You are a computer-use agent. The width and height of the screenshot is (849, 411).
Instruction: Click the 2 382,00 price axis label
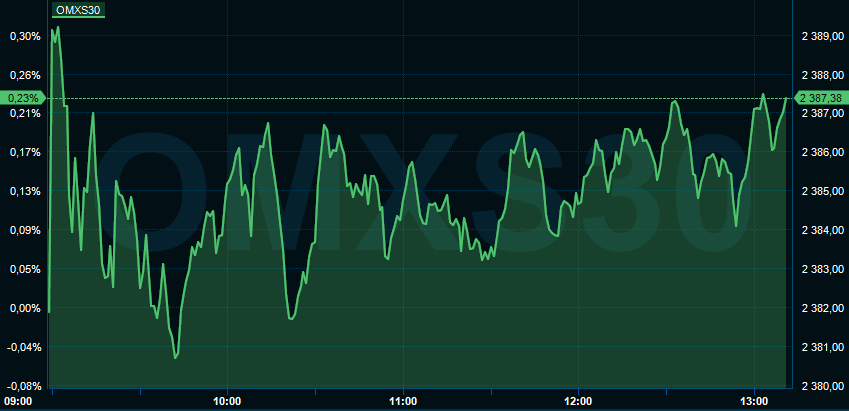click(x=822, y=309)
